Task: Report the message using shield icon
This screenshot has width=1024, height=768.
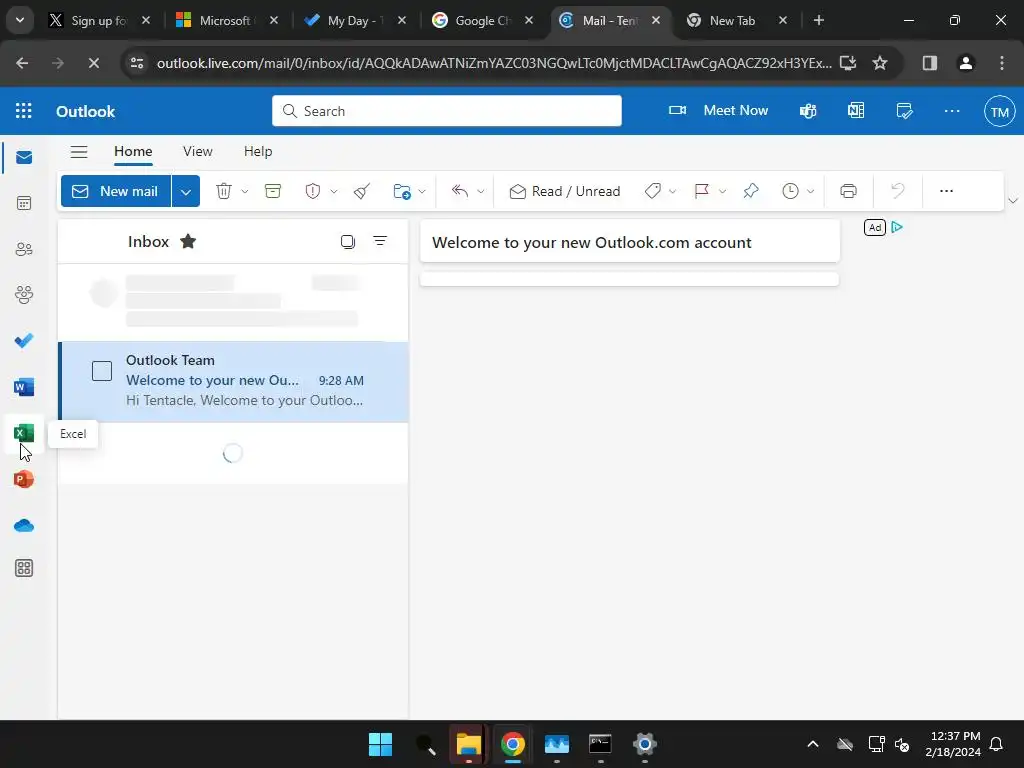Action: coord(313,191)
